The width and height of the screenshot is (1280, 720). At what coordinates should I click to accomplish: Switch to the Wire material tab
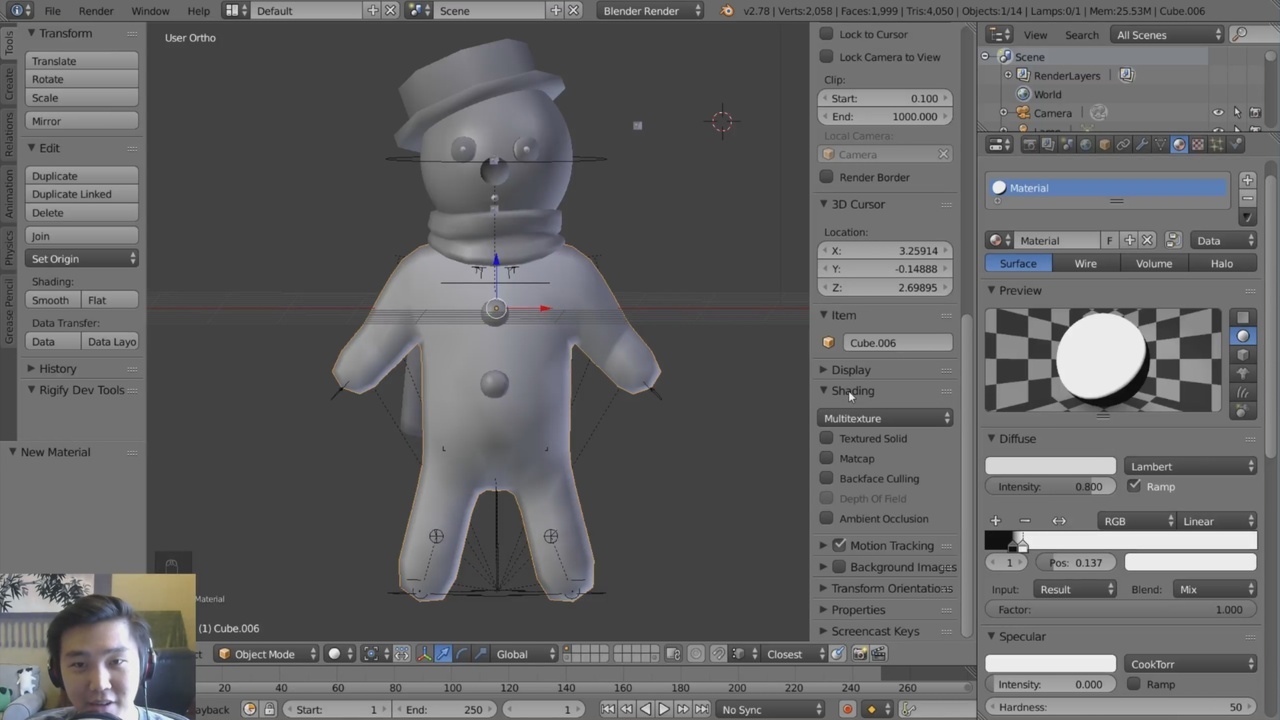(1085, 263)
